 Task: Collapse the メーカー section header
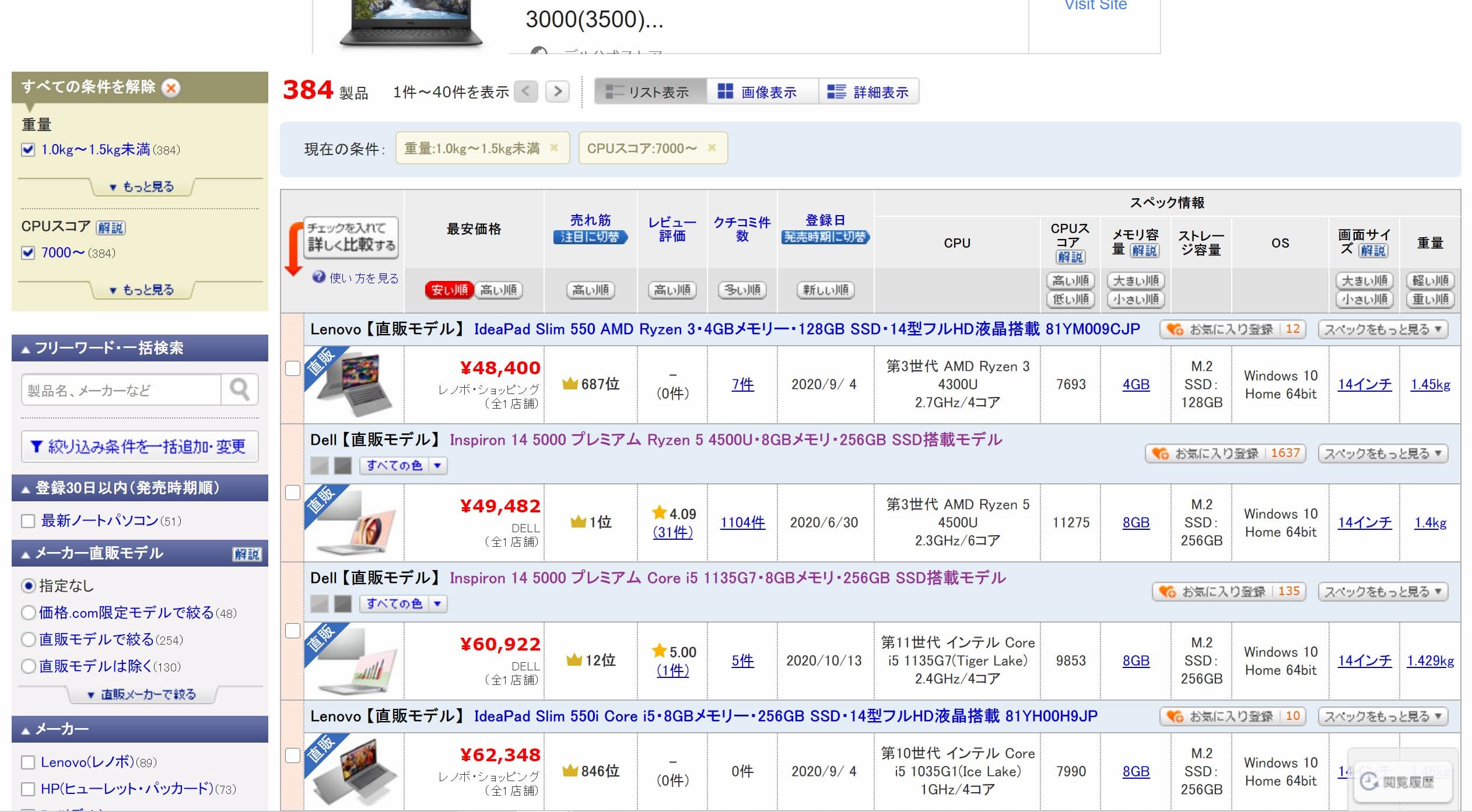coord(140,729)
